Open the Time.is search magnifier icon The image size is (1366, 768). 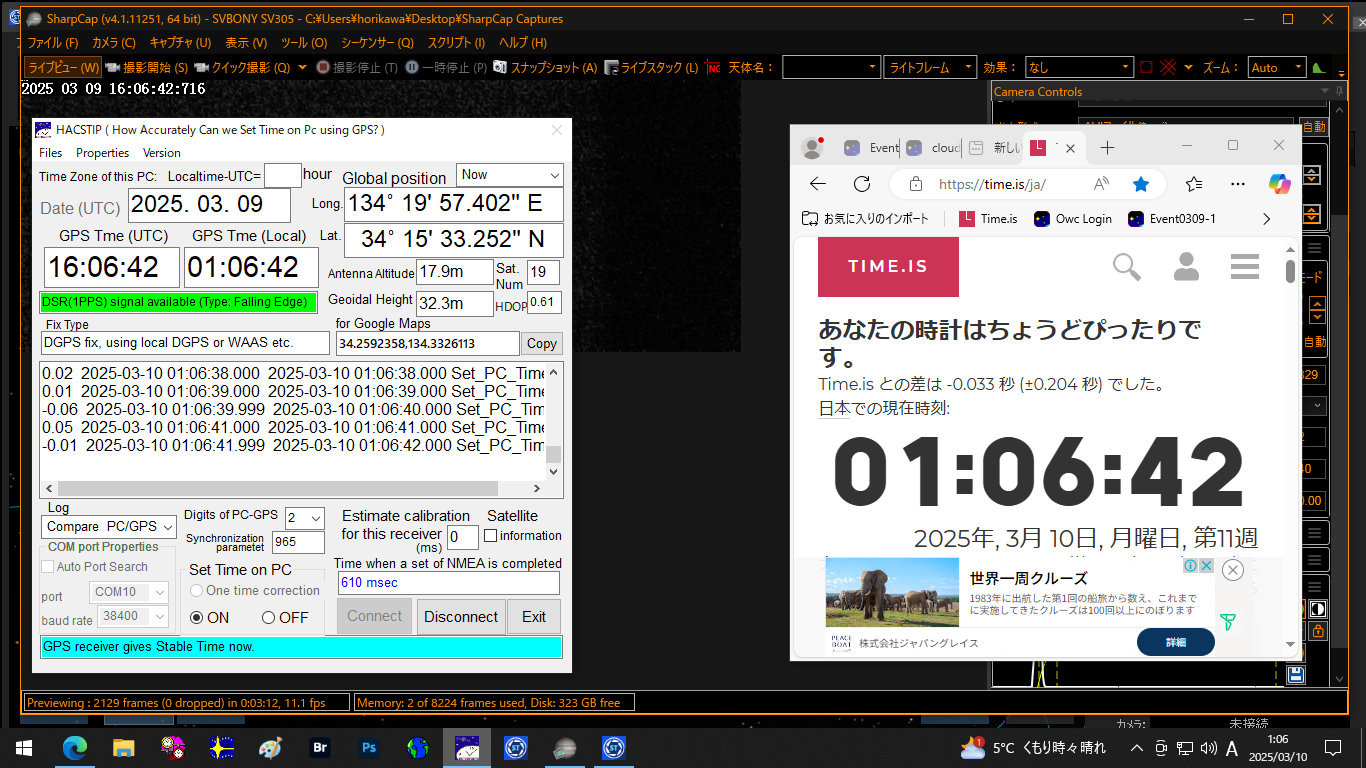coord(1127,267)
